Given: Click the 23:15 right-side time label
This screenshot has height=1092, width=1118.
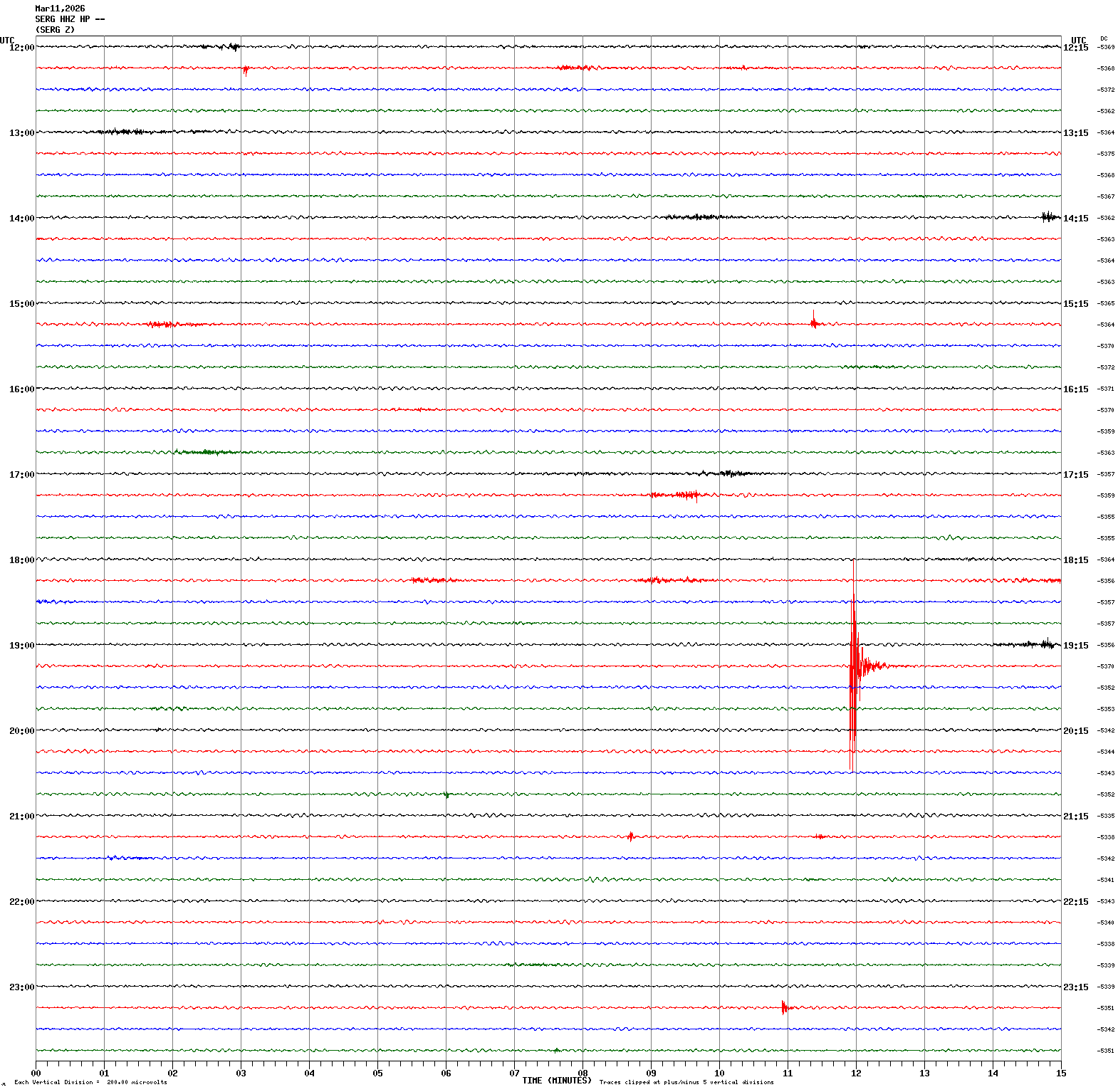Looking at the screenshot, I should pyautogui.click(x=1075, y=987).
